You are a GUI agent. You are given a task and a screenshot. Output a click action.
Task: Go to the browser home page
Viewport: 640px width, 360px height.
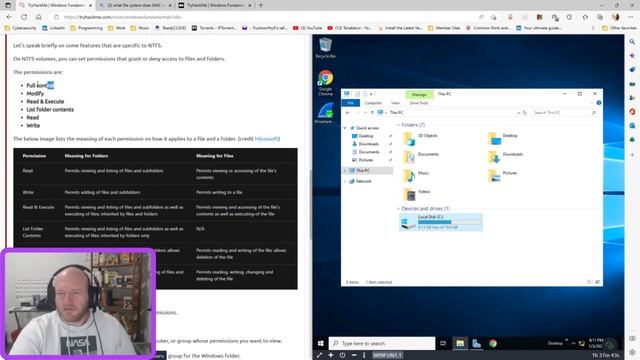(x=39, y=17)
